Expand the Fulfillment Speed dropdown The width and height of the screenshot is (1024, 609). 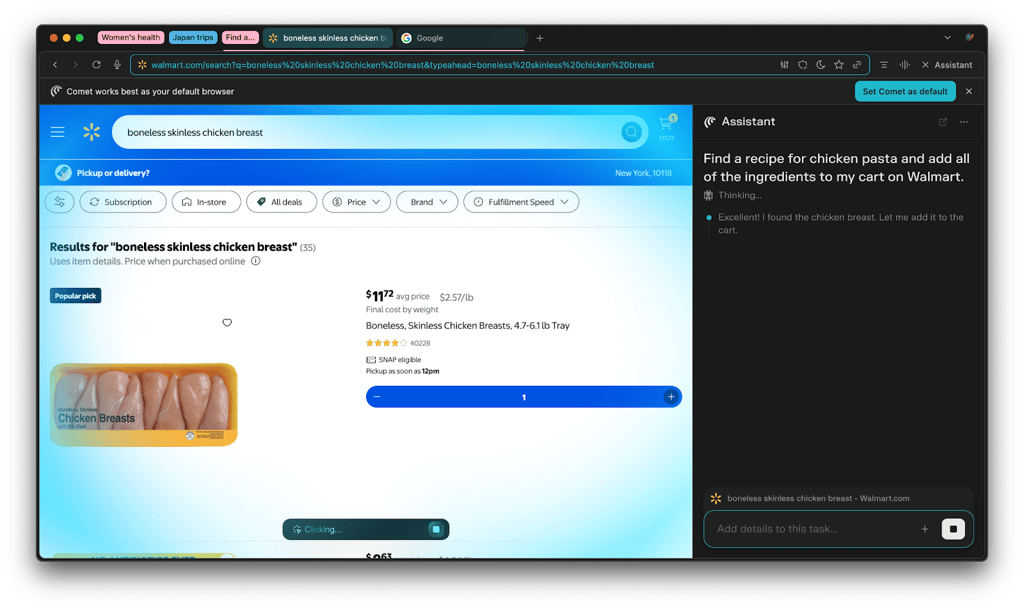tap(521, 202)
